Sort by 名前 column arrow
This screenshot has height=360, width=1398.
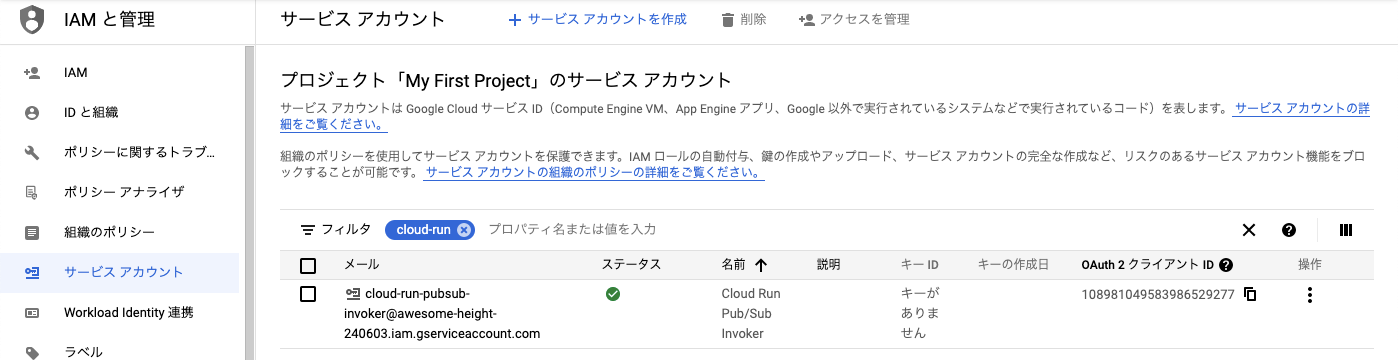[x=761, y=266]
